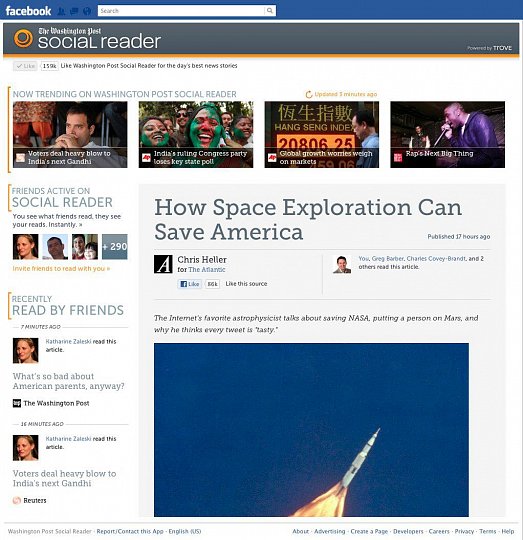Click the How Space Exploration headline
The height and width of the screenshot is (540, 523).
click(308, 219)
